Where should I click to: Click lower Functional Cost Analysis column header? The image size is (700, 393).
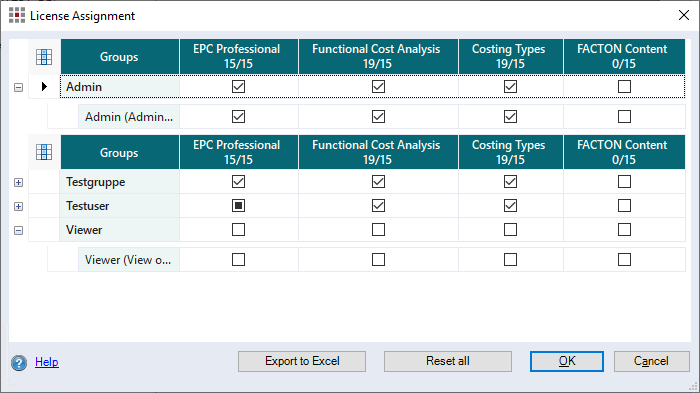[x=378, y=152]
